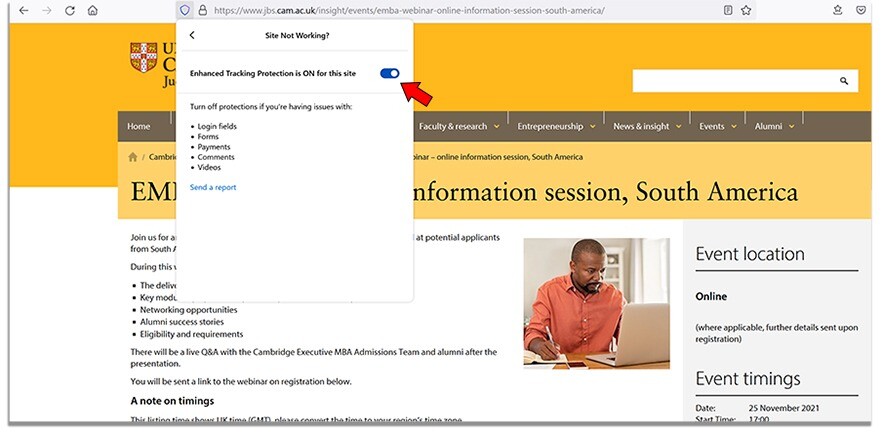The image size is (883, 432).
Task: Expand the Events menu dropdown arrow
Action: [x=734, y=127]
